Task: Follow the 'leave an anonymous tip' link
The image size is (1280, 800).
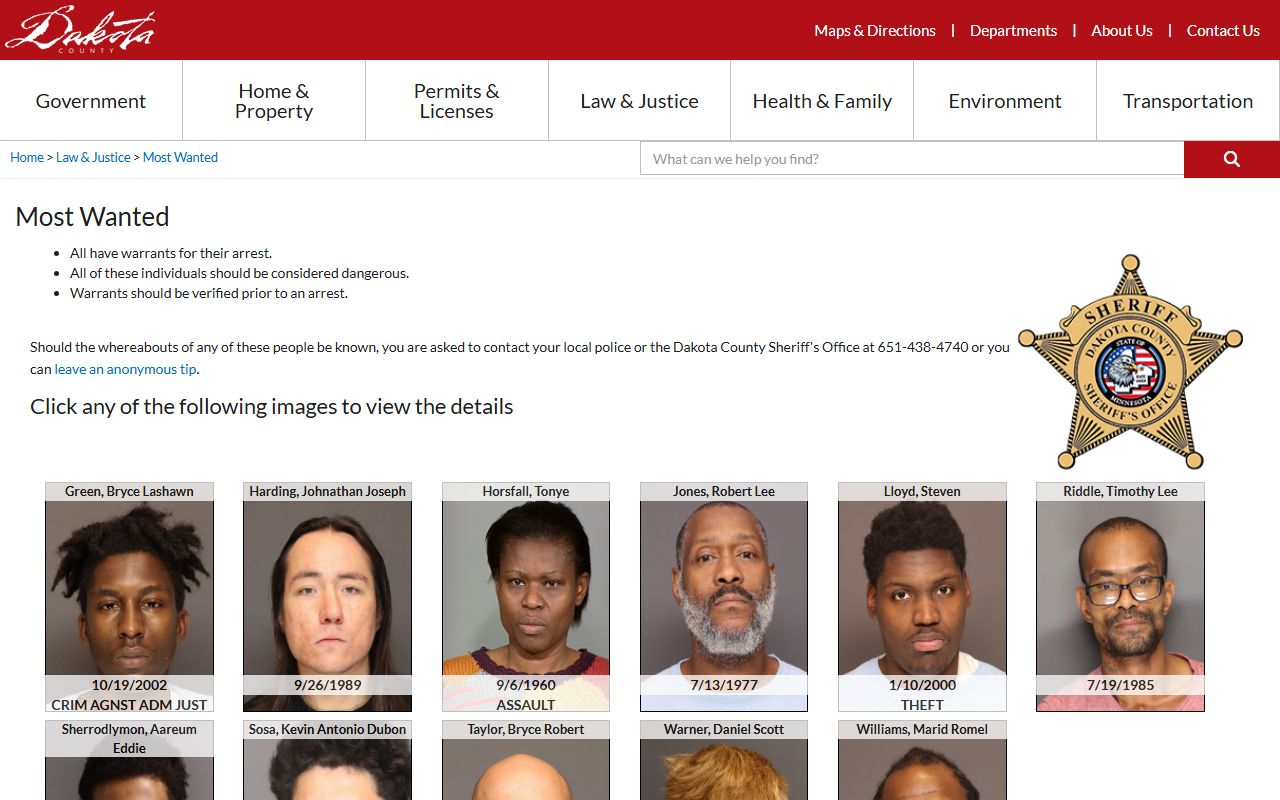Action: 125,369
